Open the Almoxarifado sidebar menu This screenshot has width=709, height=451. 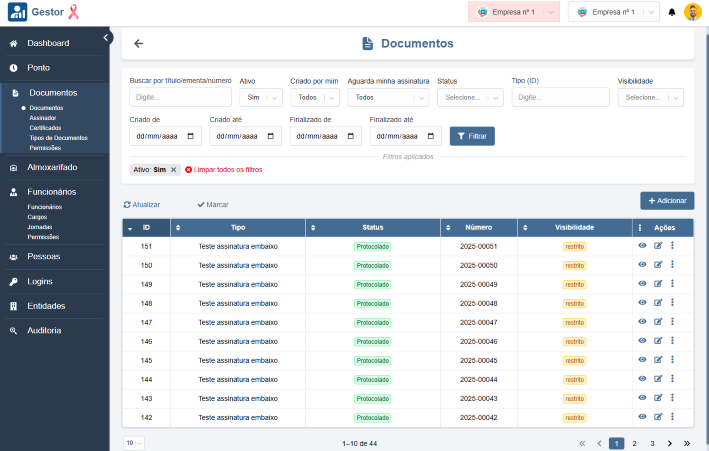coord(51,167)
